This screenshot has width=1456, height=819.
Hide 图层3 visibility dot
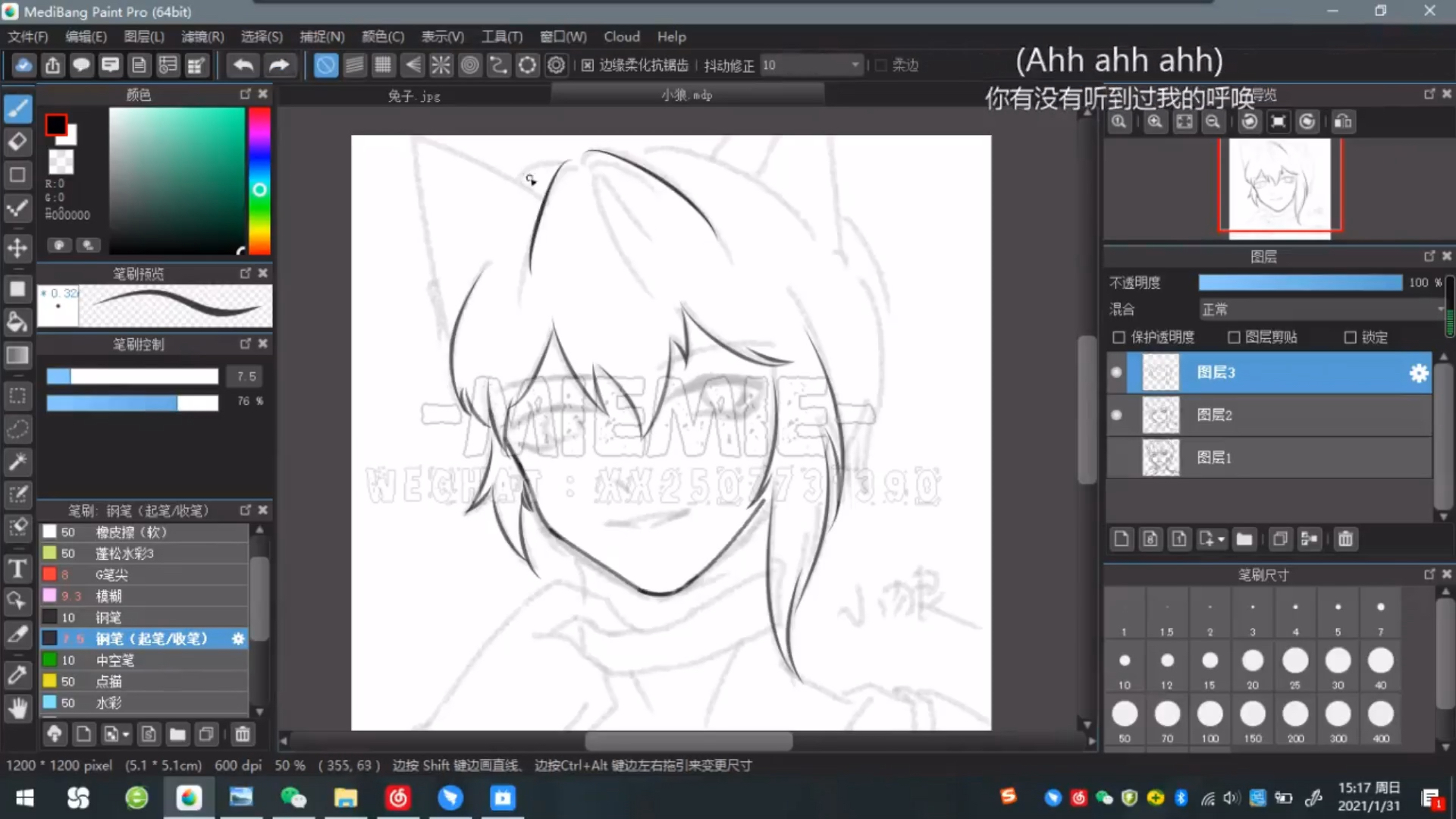(1116, 372)
